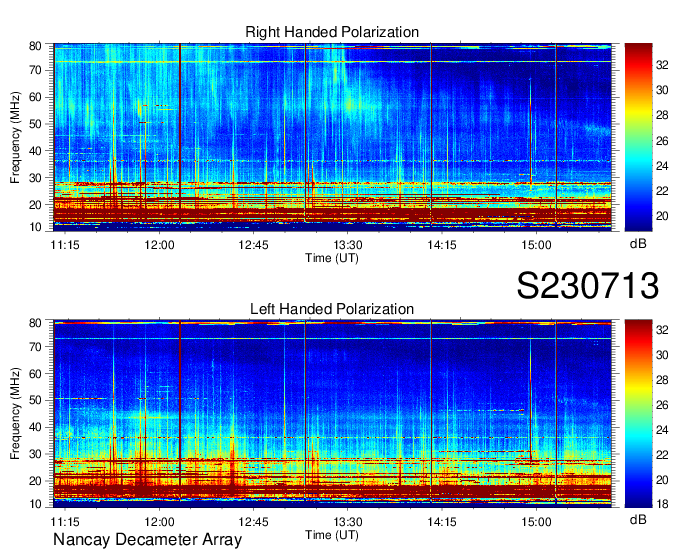Click the Right Handed Polarization spectrogram
The width and height of the screenshot is (680, 552).
332,135
